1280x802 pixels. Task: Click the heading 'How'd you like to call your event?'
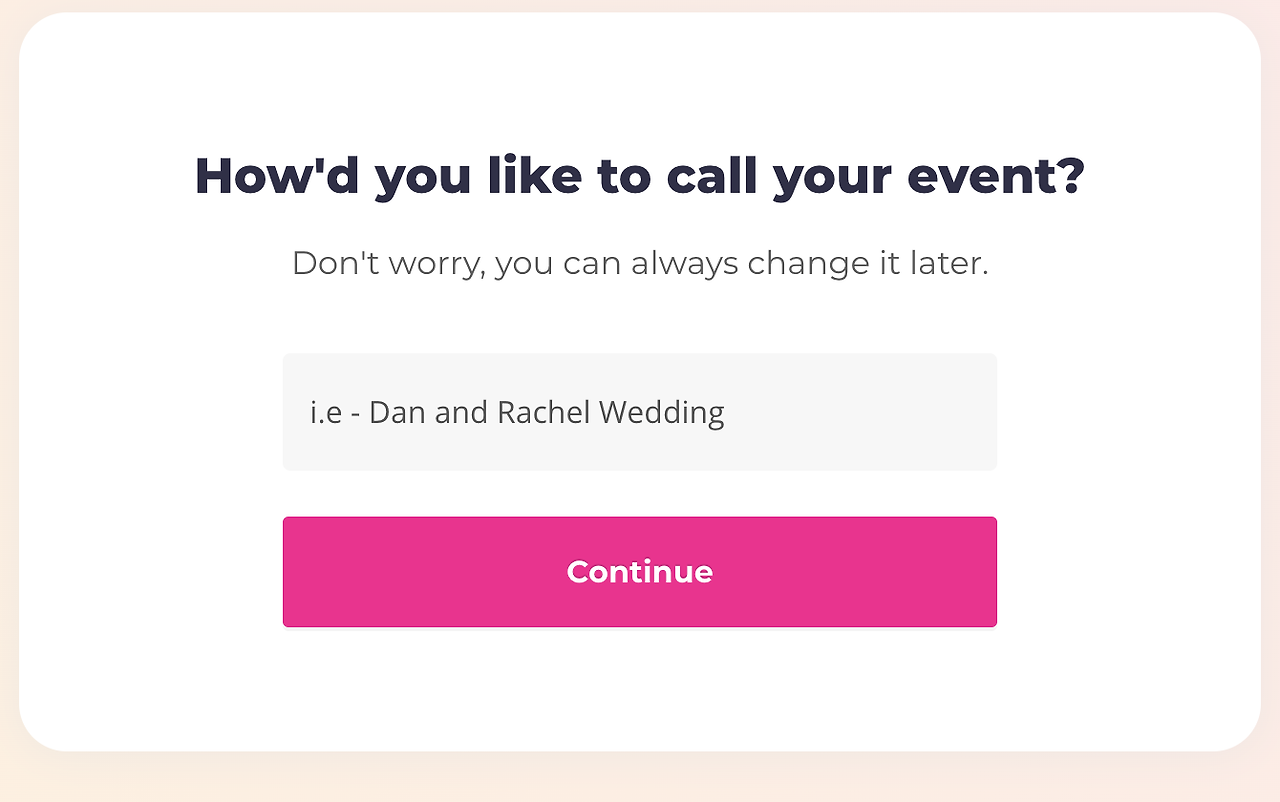click(640, 176)
